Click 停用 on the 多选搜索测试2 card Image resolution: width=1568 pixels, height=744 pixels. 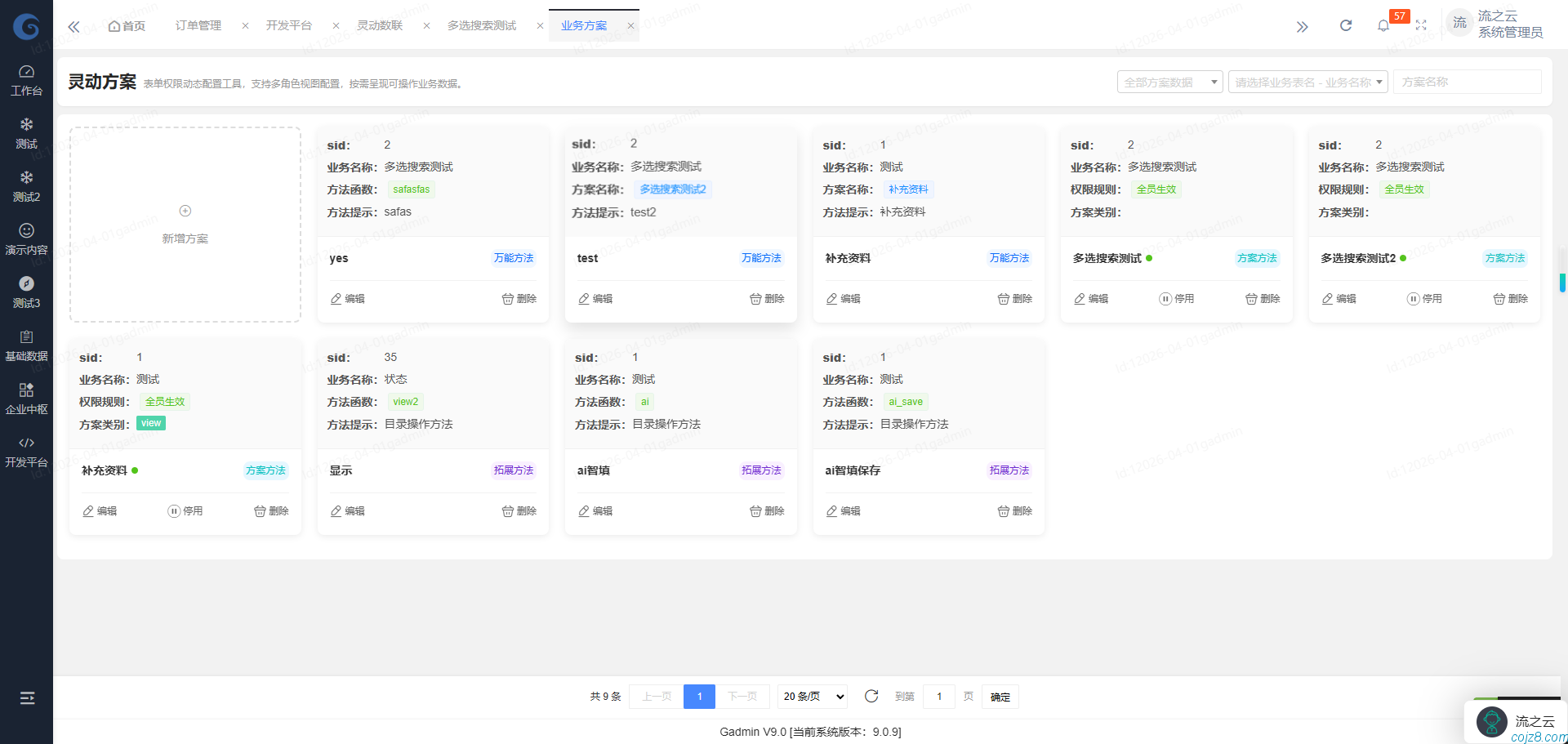[1425, 298]
